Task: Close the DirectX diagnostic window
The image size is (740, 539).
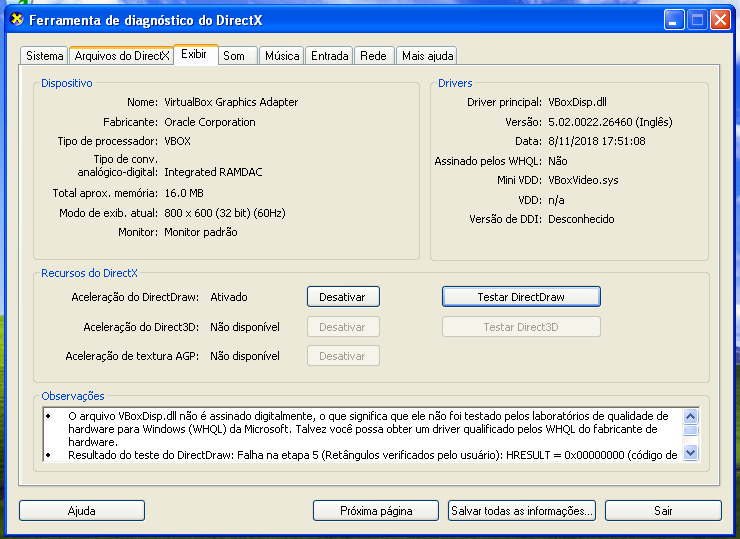Action: tap(720, 20)
